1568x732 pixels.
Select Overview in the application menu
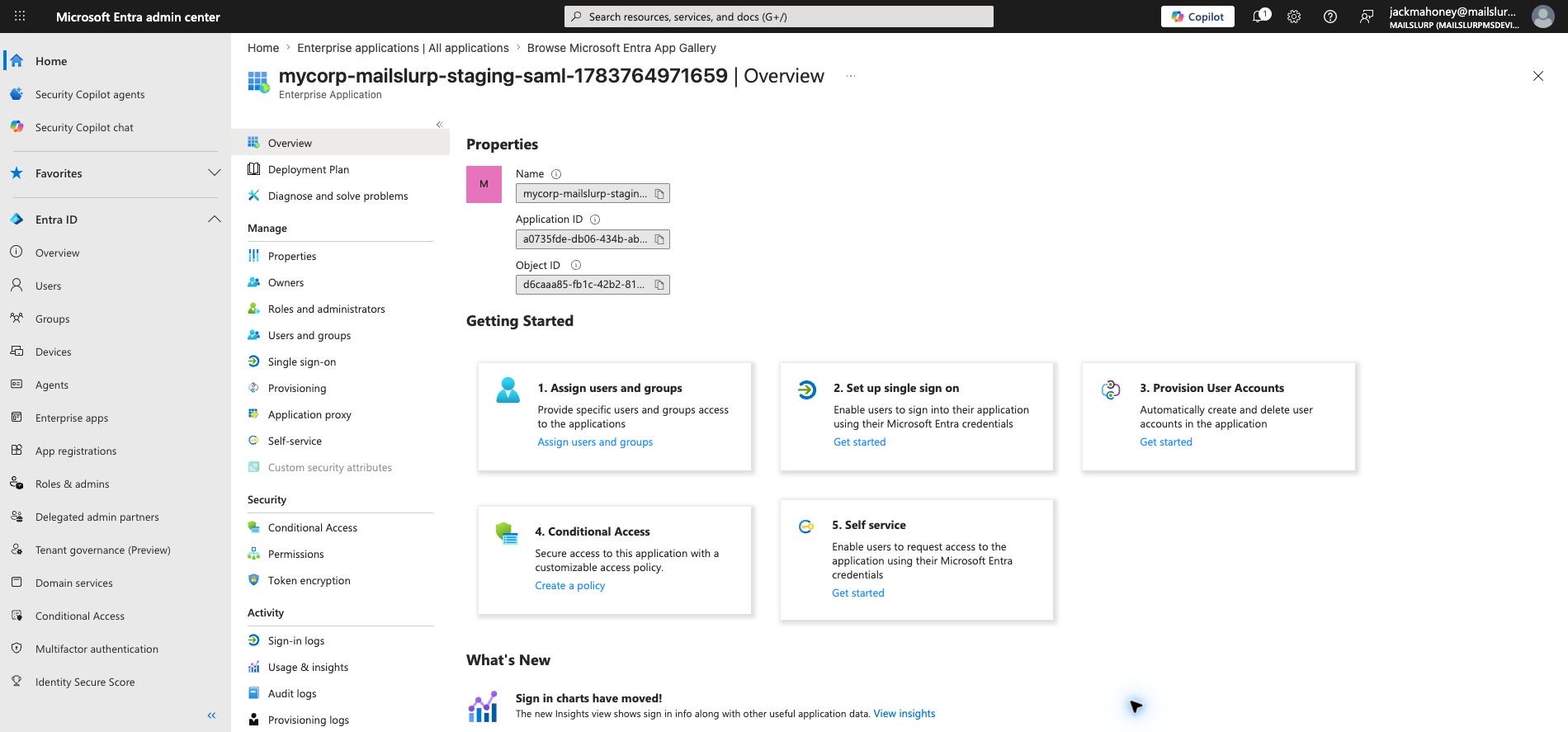click(340, 143)
